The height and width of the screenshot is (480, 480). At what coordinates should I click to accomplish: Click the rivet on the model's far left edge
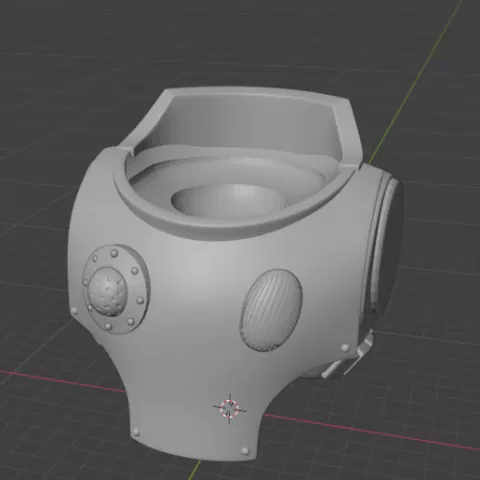74,311
